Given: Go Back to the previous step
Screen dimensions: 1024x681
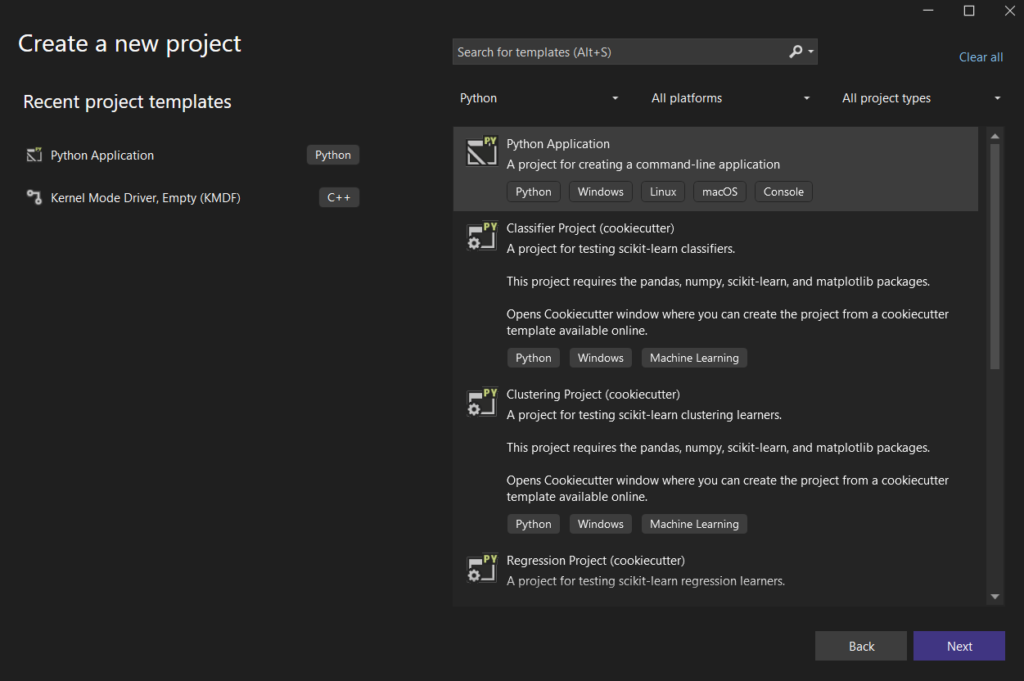Looking at the screenshot, I should click(861, 646).
